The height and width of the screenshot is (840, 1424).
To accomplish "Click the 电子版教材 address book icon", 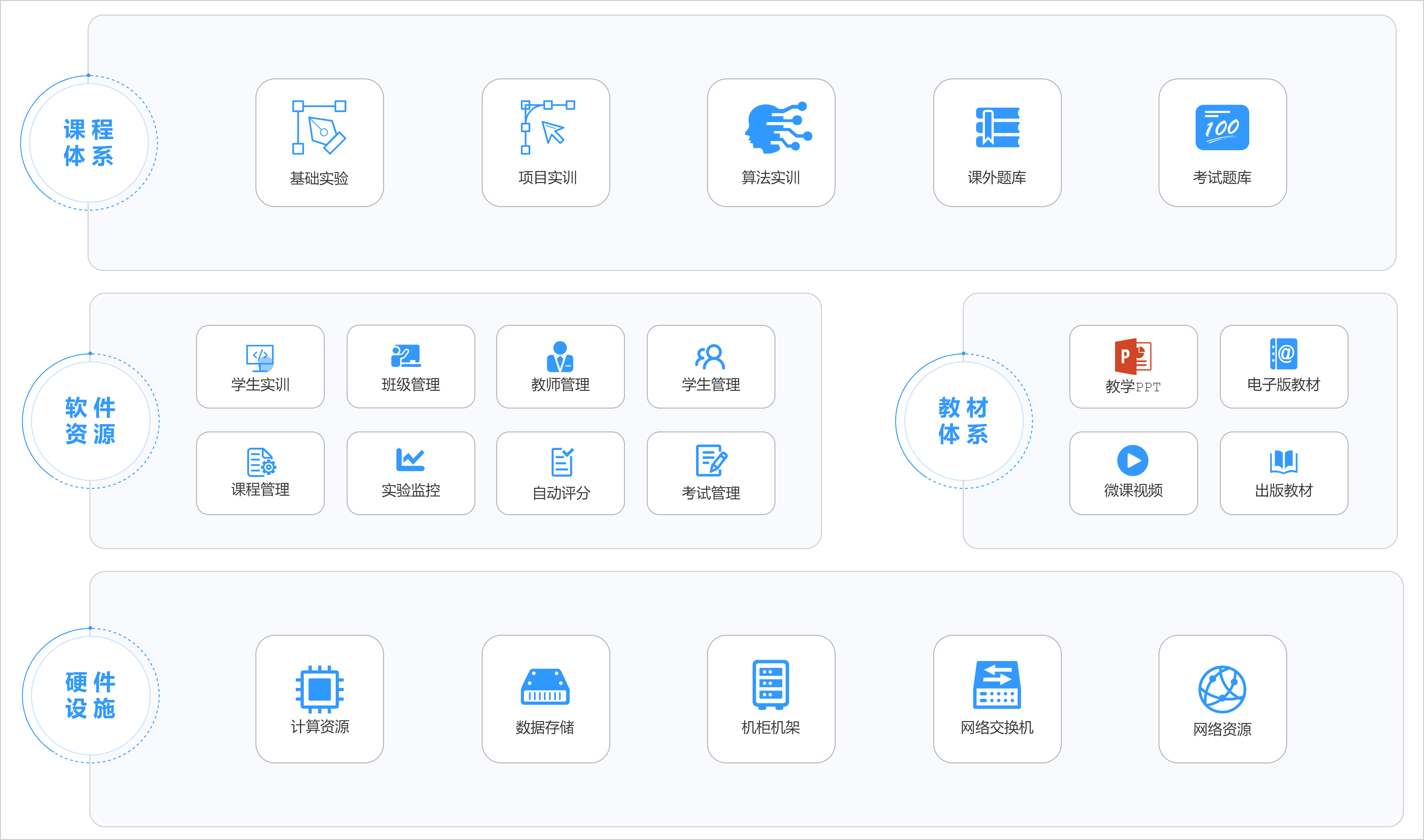I will 1284,354.
